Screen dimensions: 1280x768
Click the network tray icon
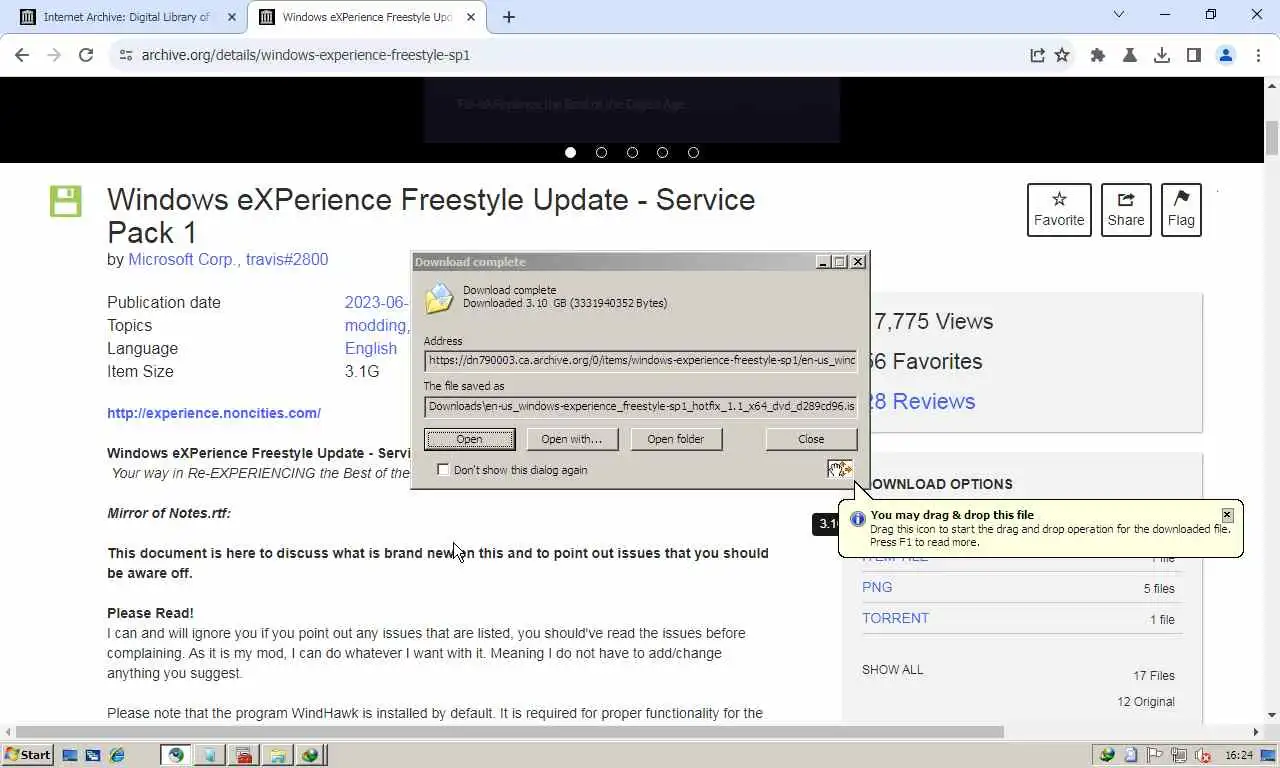(x=1179, y=755)
